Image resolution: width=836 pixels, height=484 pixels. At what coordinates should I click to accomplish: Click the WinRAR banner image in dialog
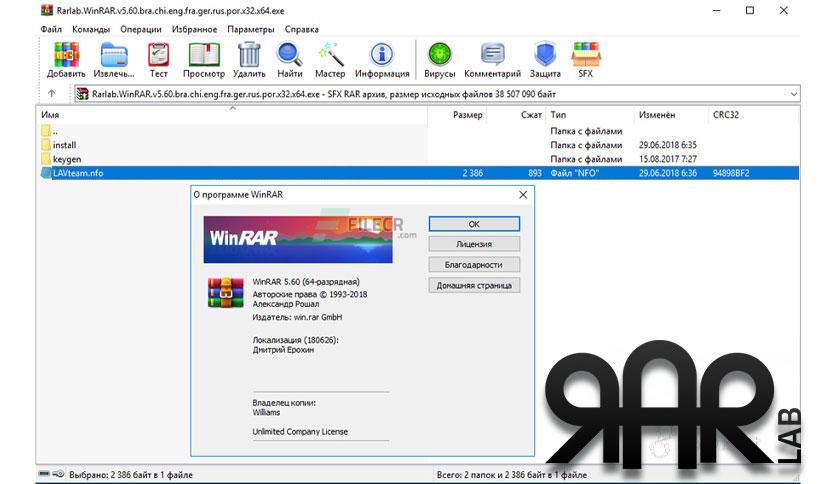tap(298, 239)
